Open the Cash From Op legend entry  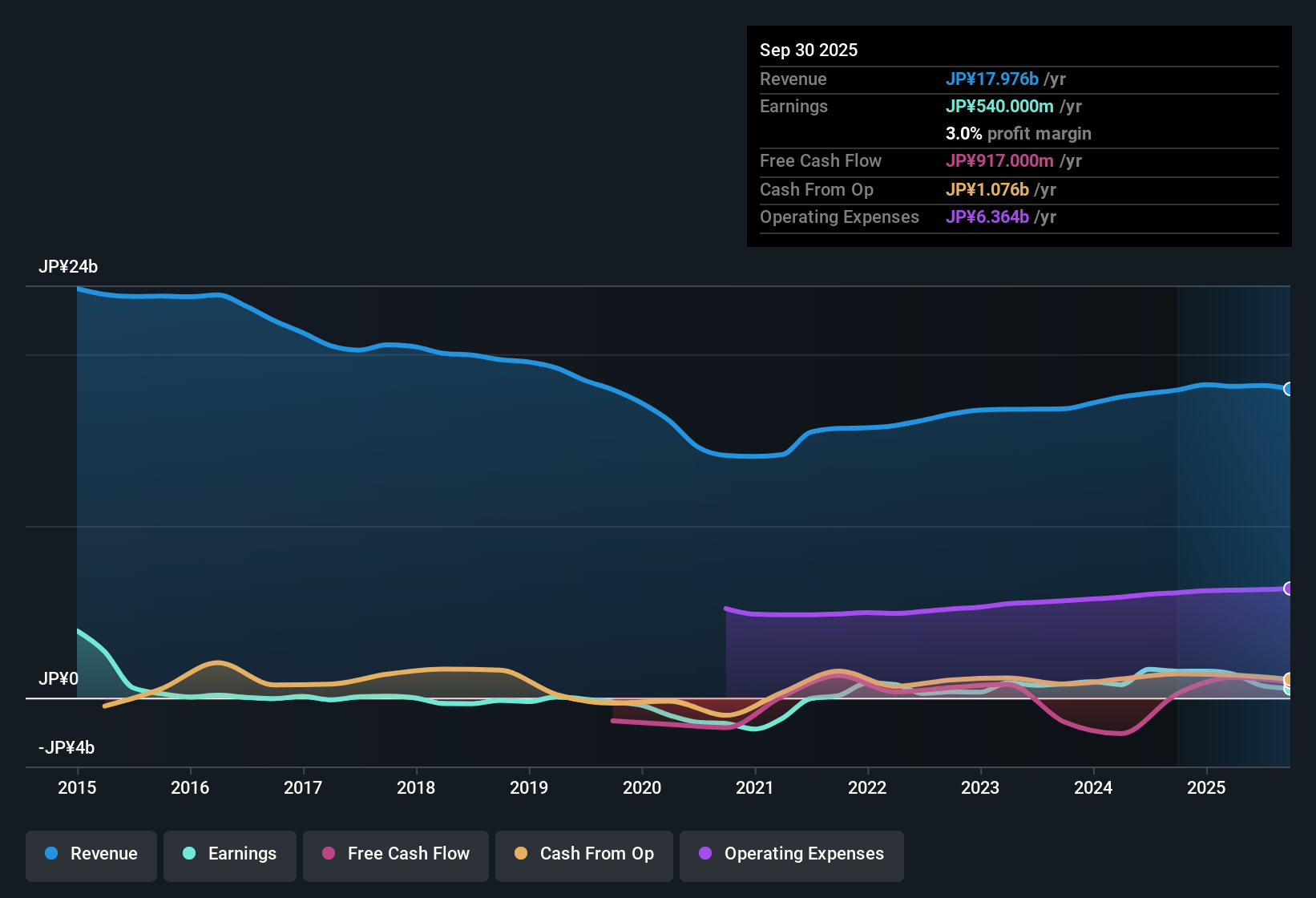point(583,855)
